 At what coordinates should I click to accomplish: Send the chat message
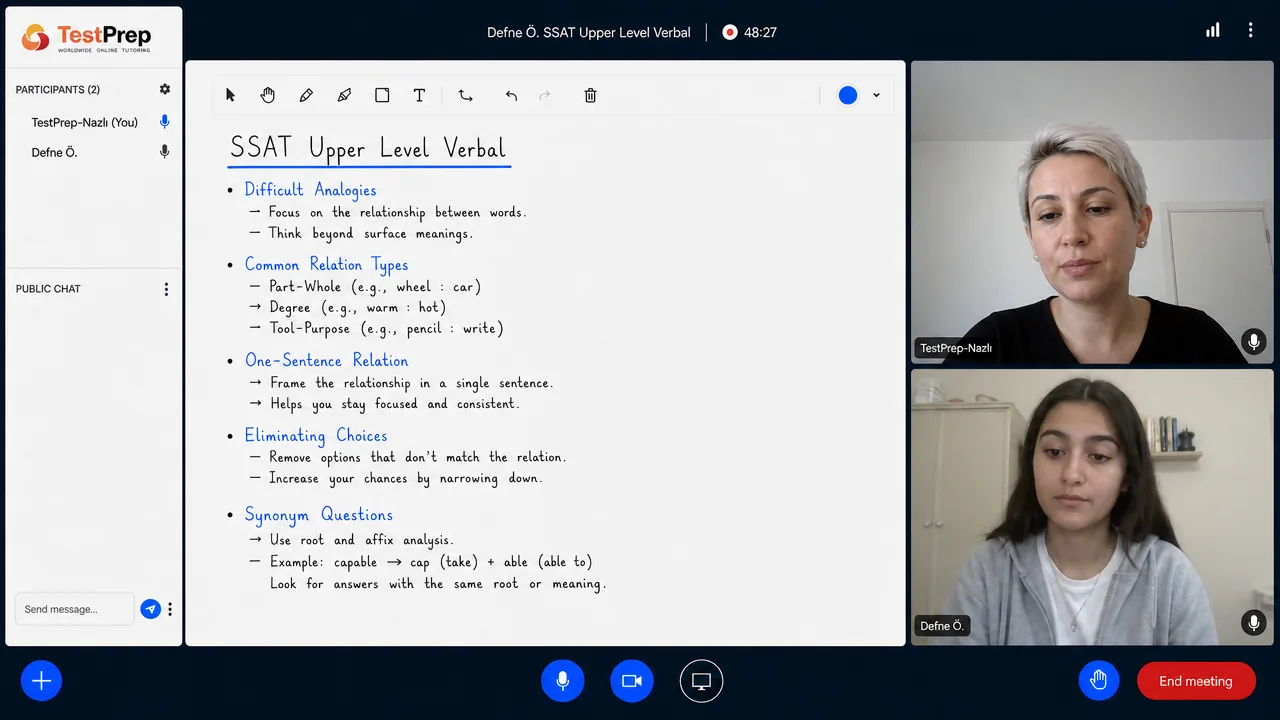click(x=150, y=609)
